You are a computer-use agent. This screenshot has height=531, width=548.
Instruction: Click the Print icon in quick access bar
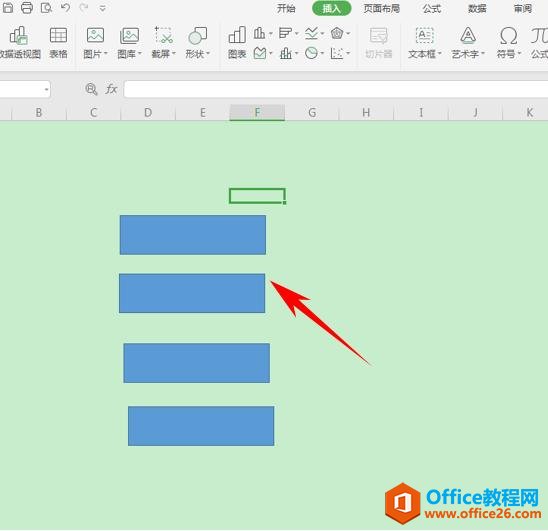point(27,7)
